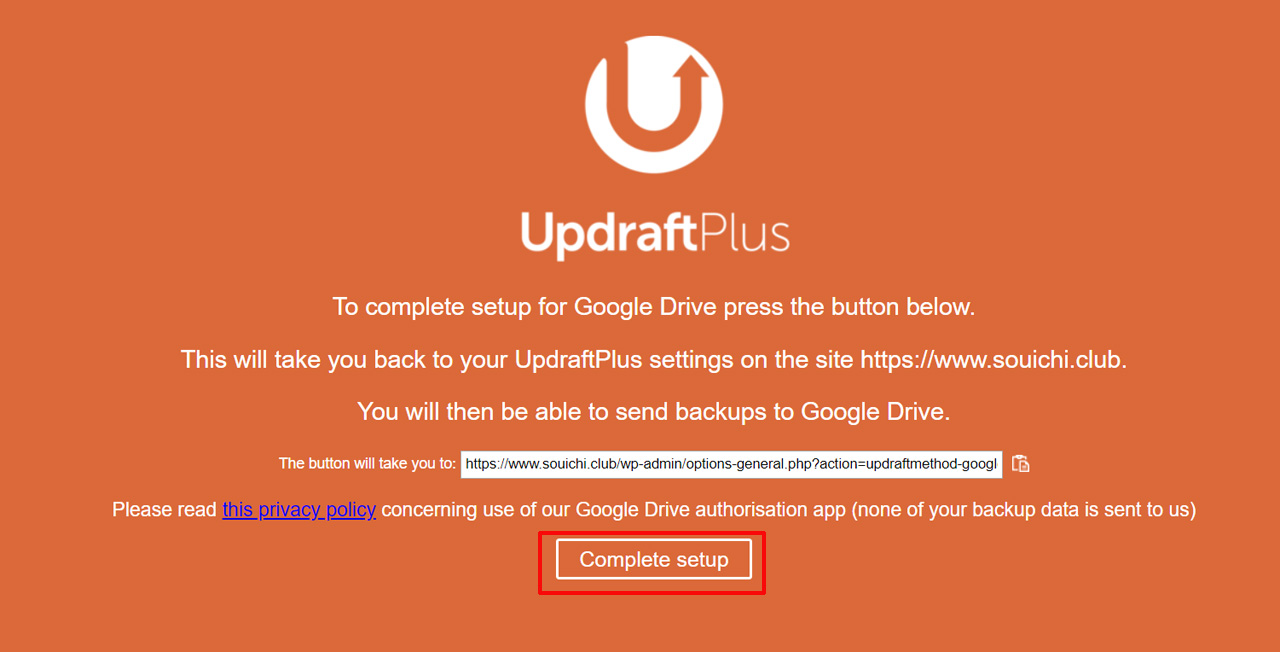Click the Complete setup button
Screen dimensions: 1280x652
[654, 560]
